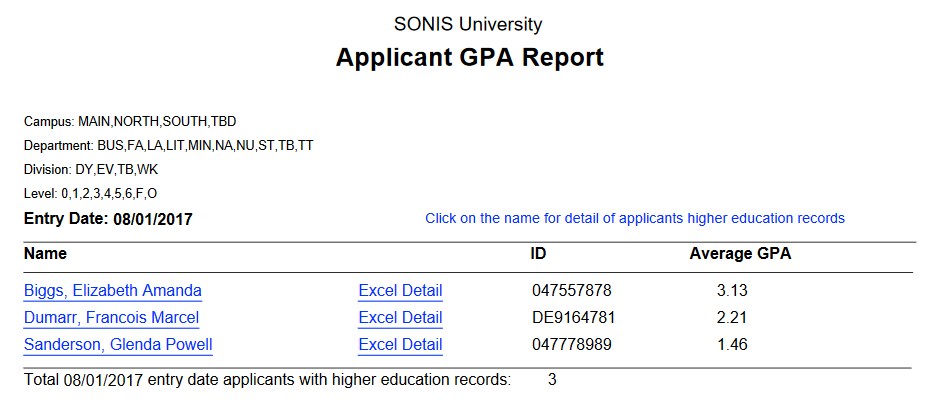Click the Average GPA column header
This screenshot has height=407, width=936.
click(x=740, y=254)
